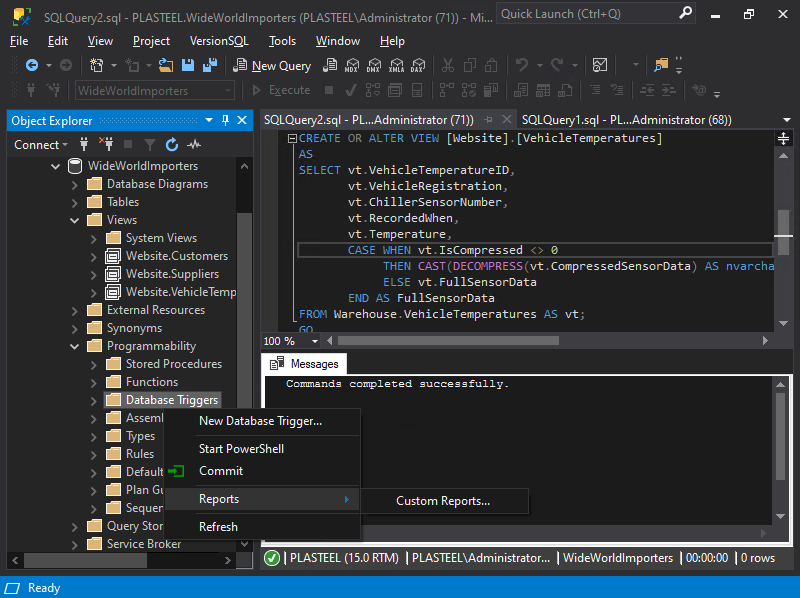Screen dimensions: 800x598
Task: Choose Custom Reports... in the submenu
Action: coord(443,501)
